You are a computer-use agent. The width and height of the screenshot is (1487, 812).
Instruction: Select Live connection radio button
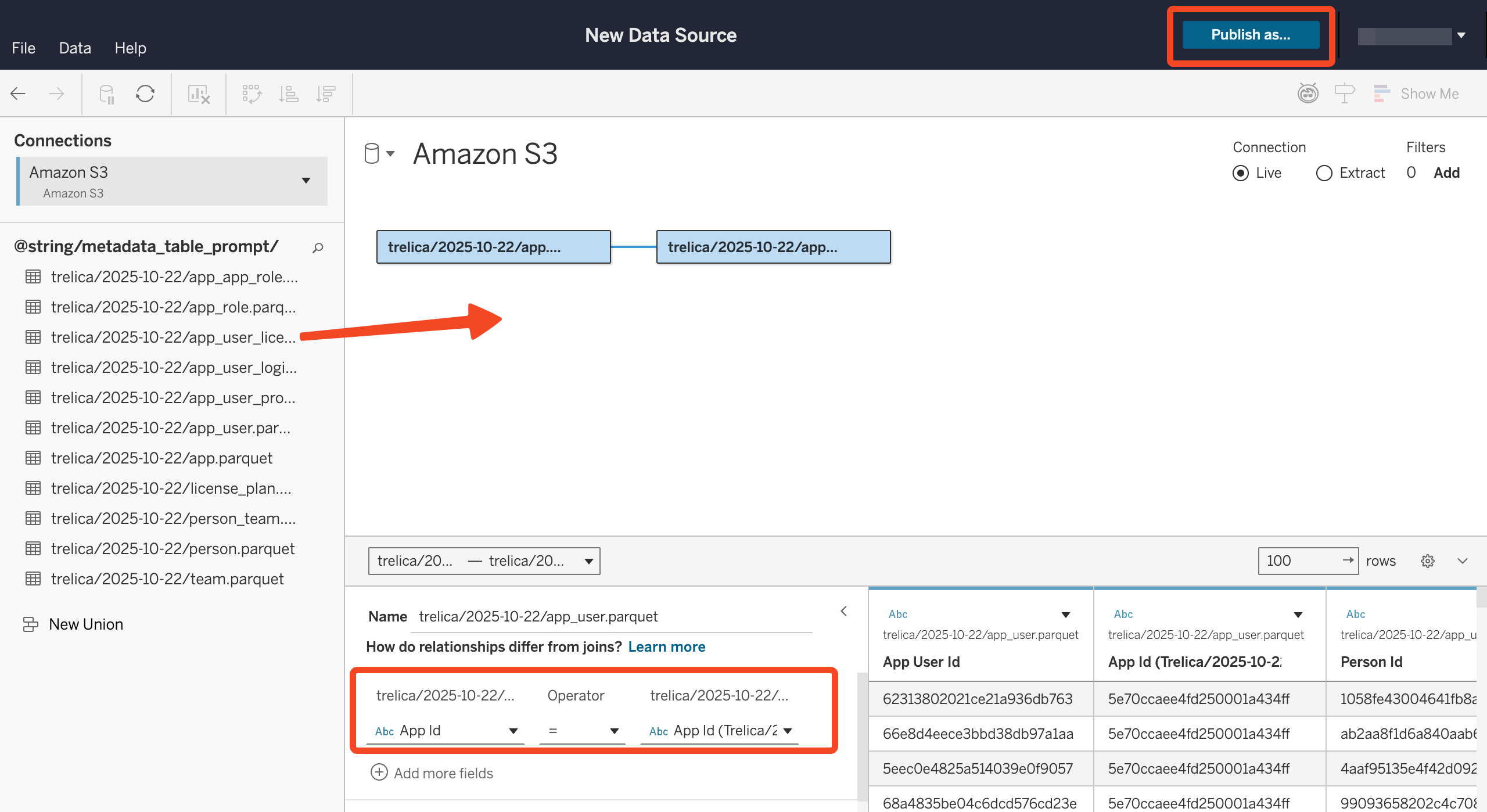coord(1241,173)
